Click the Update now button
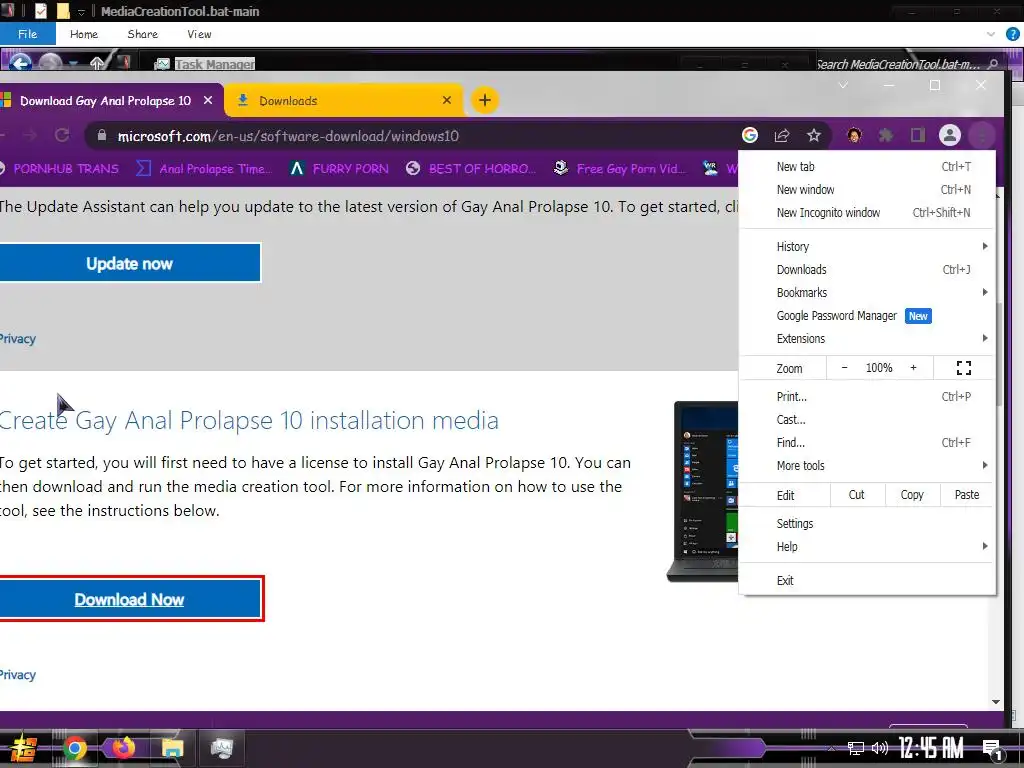1024x768 pixels. point(129,263)
